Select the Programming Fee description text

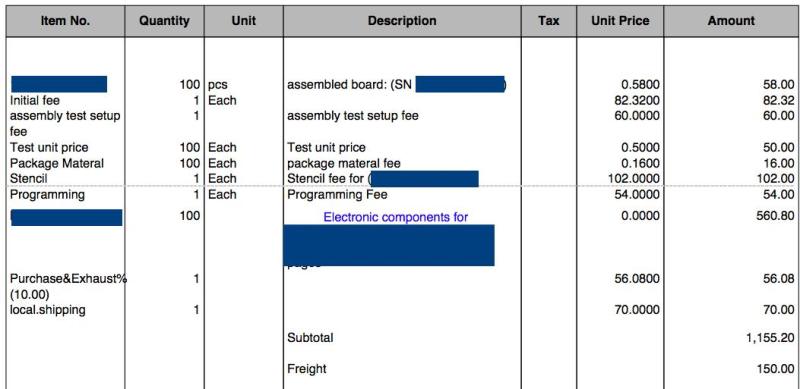tap(337, 194)
